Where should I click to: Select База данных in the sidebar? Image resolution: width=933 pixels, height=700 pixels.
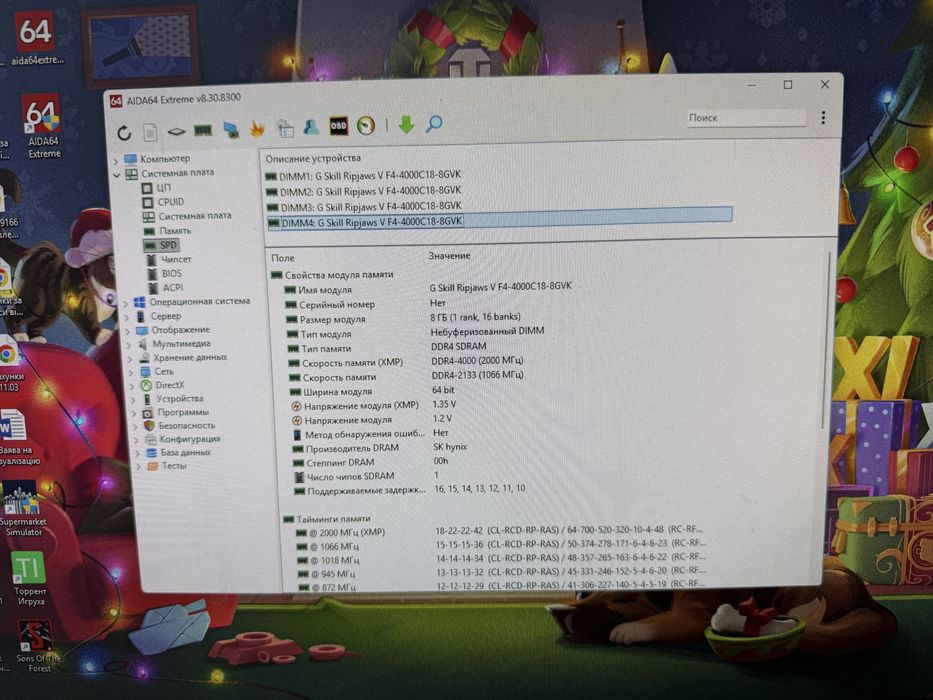pyautogui.click(x=179, y=452)
